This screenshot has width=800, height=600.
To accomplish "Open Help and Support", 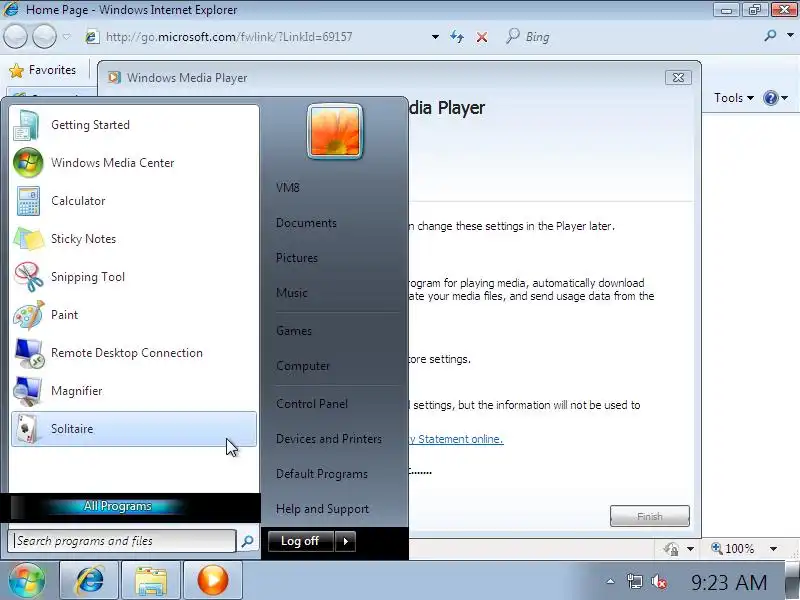I will click(322, 509).
